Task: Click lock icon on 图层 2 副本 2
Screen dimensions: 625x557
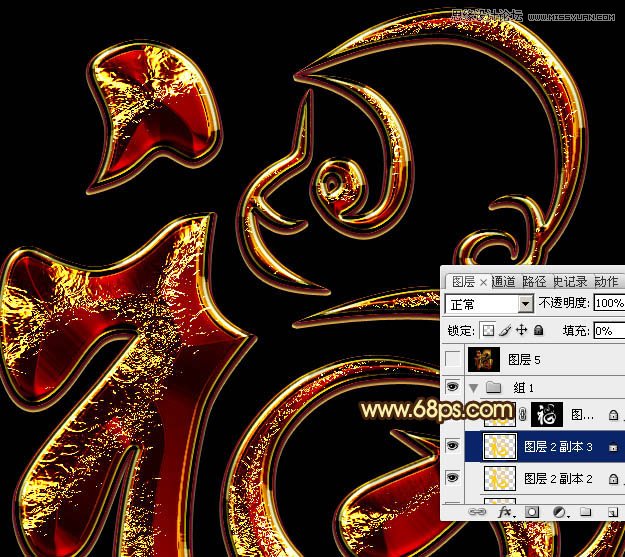Action: tap(613, 478)
